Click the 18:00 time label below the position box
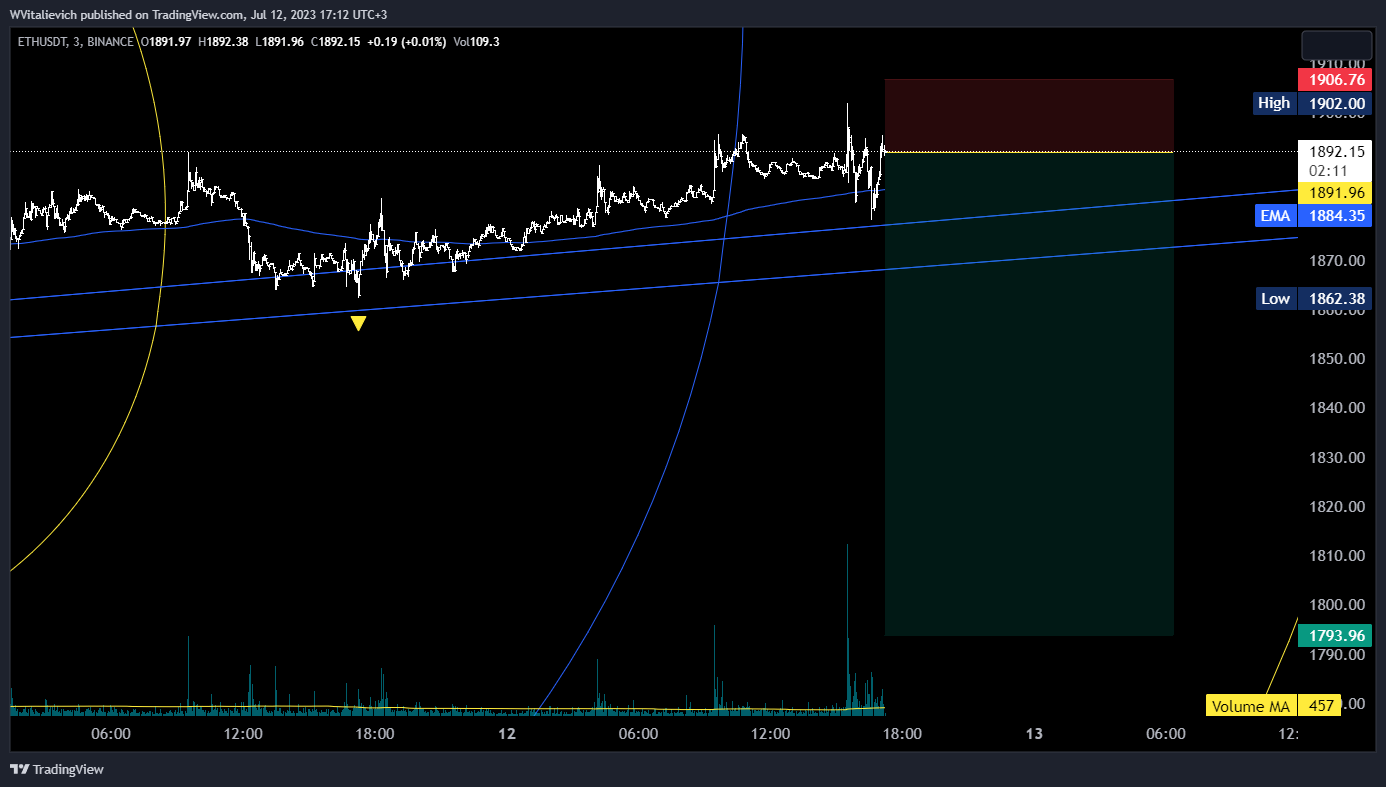Screen dimensions: 1386x787 pyautogui.click(x=901, y=734)
